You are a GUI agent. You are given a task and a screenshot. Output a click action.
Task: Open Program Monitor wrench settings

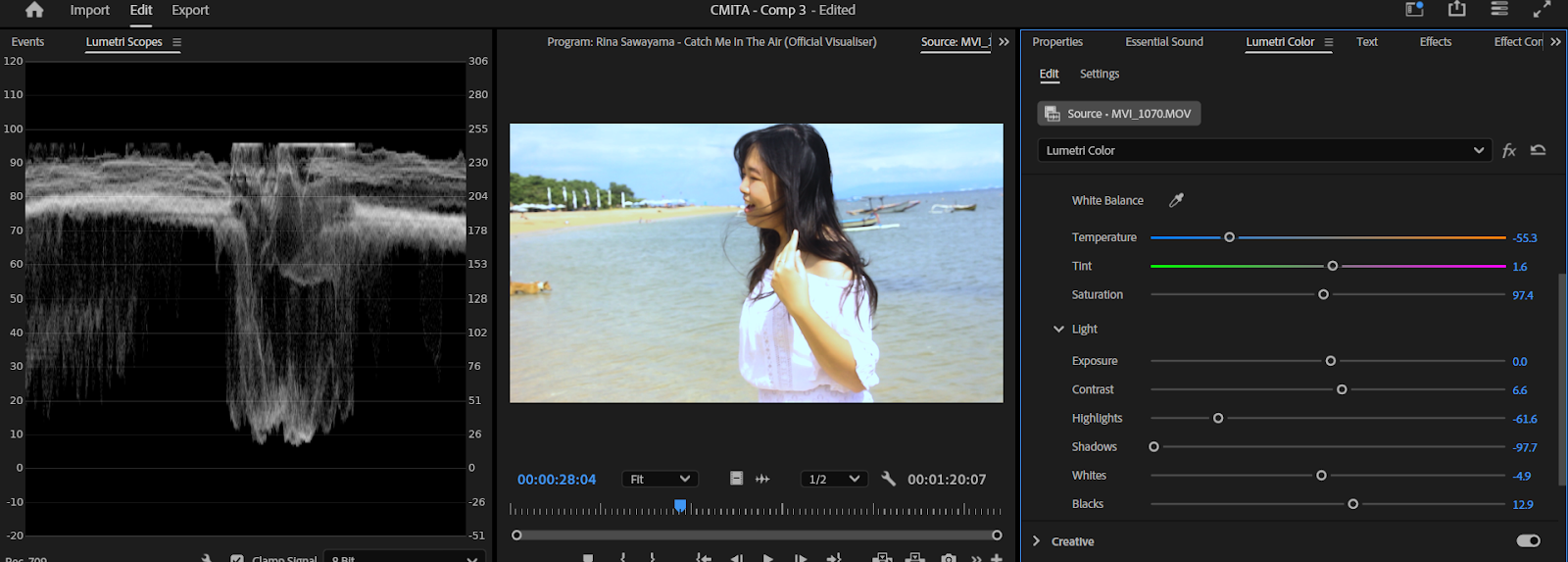(888, 479)
